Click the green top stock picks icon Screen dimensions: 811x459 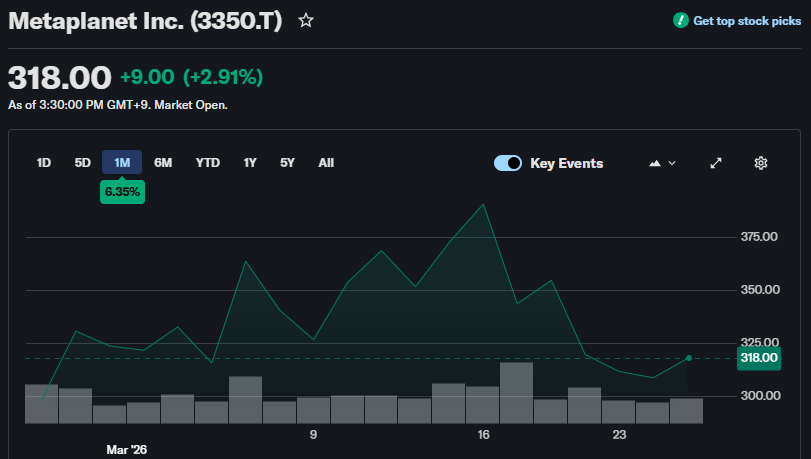click(x=681, y=20)
